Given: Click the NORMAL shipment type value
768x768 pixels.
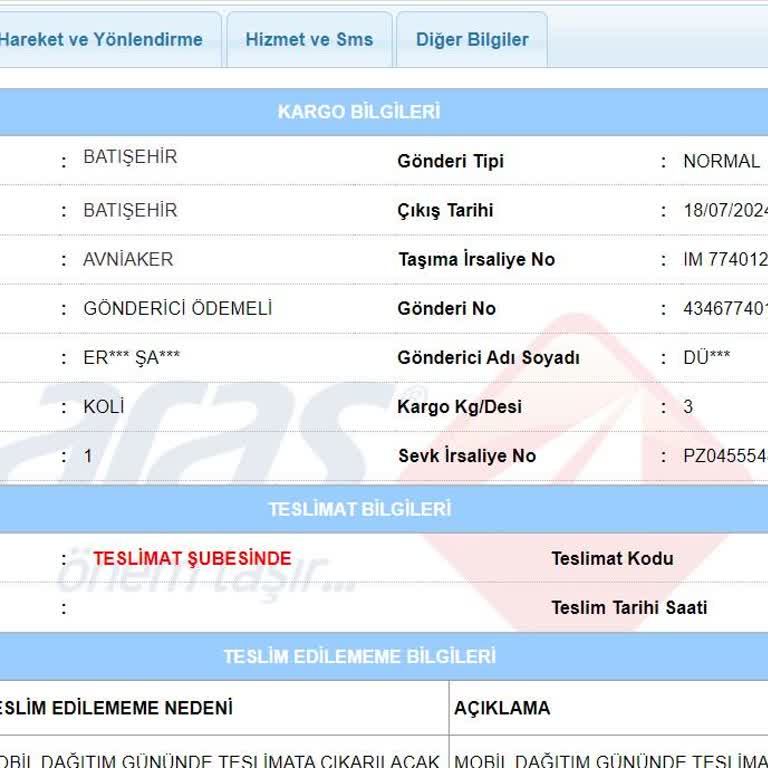Looking at the screenshot, I should (721, 161).
